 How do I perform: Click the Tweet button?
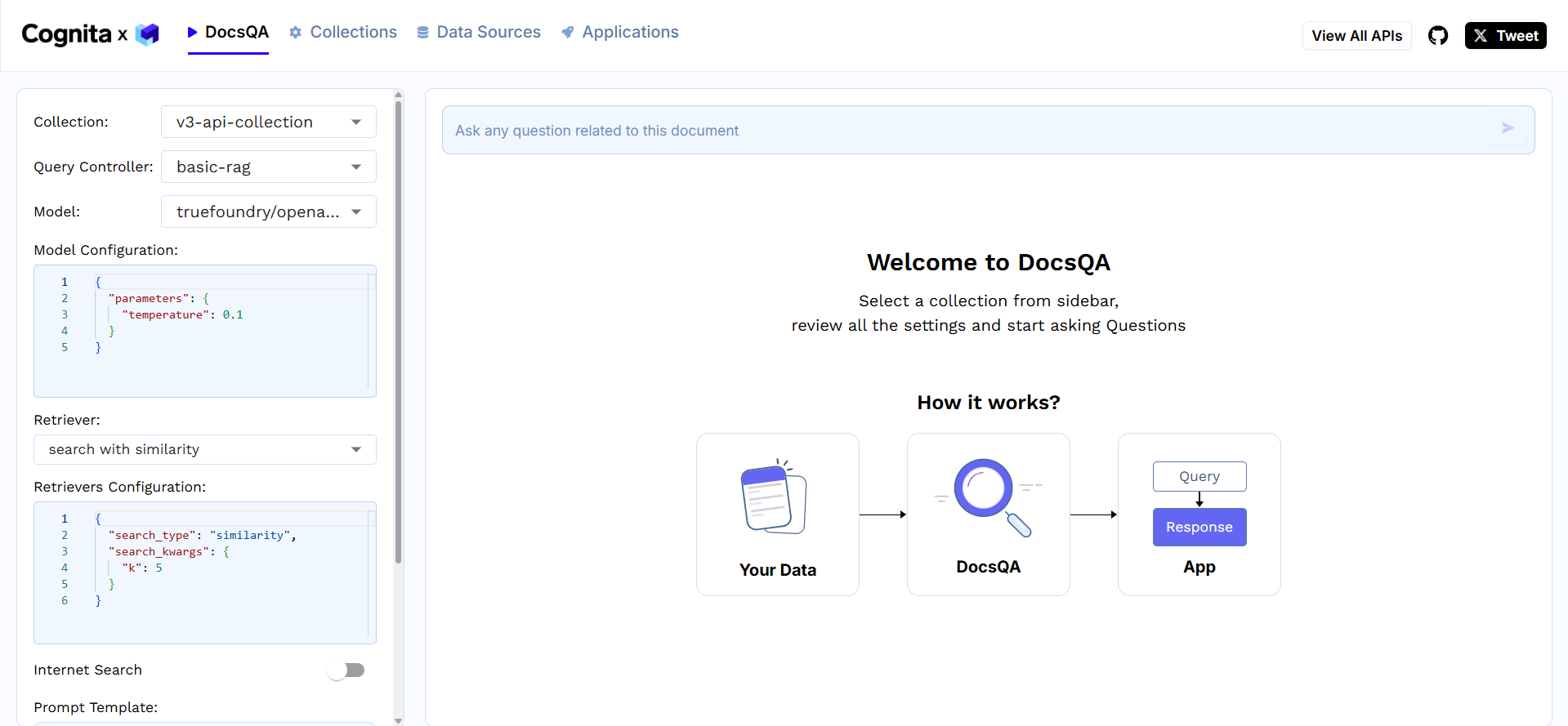pyautogui.click(x=1505, y=36)
